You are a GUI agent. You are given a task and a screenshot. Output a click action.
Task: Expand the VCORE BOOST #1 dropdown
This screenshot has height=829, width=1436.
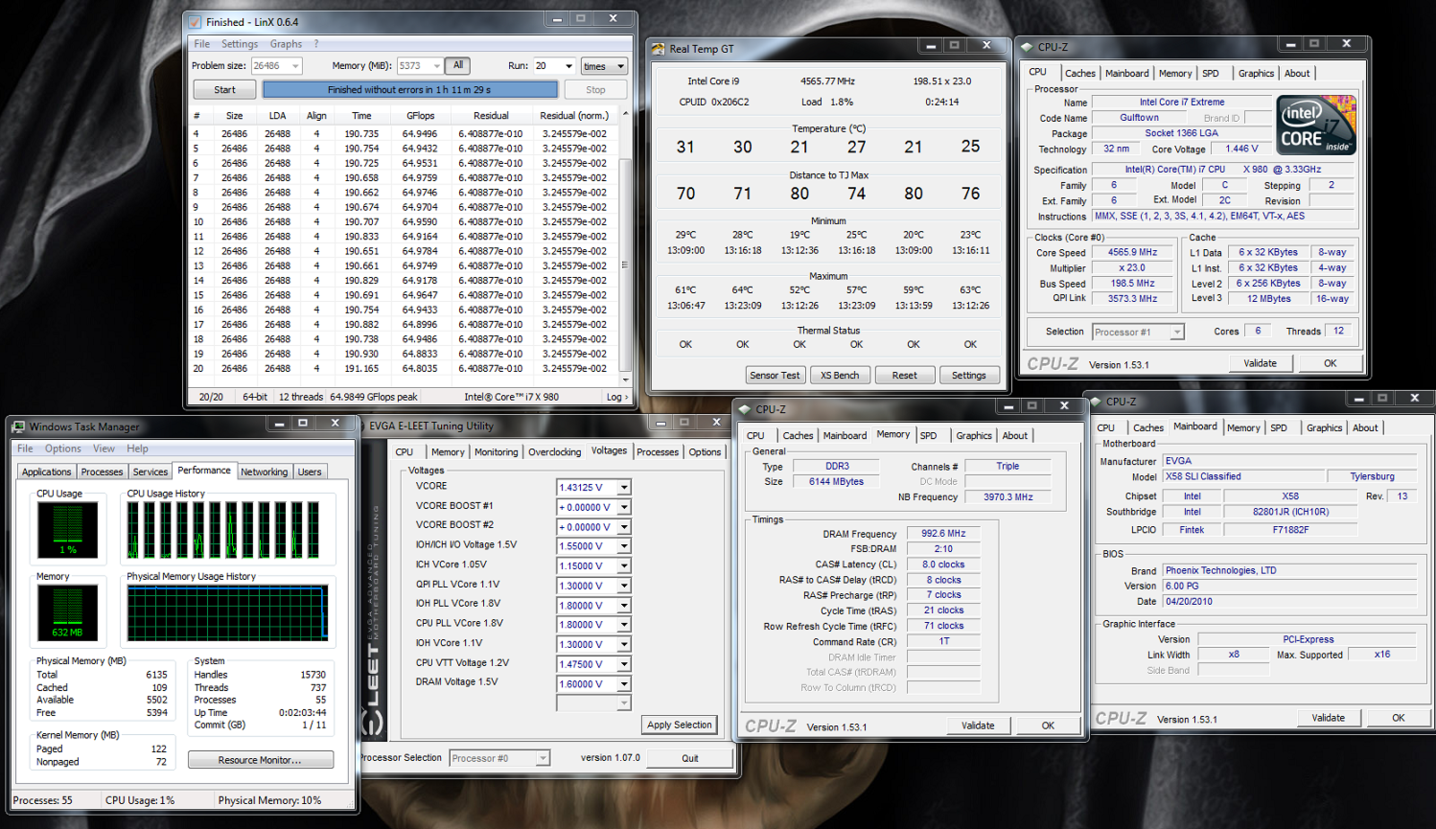pos(623,507)
